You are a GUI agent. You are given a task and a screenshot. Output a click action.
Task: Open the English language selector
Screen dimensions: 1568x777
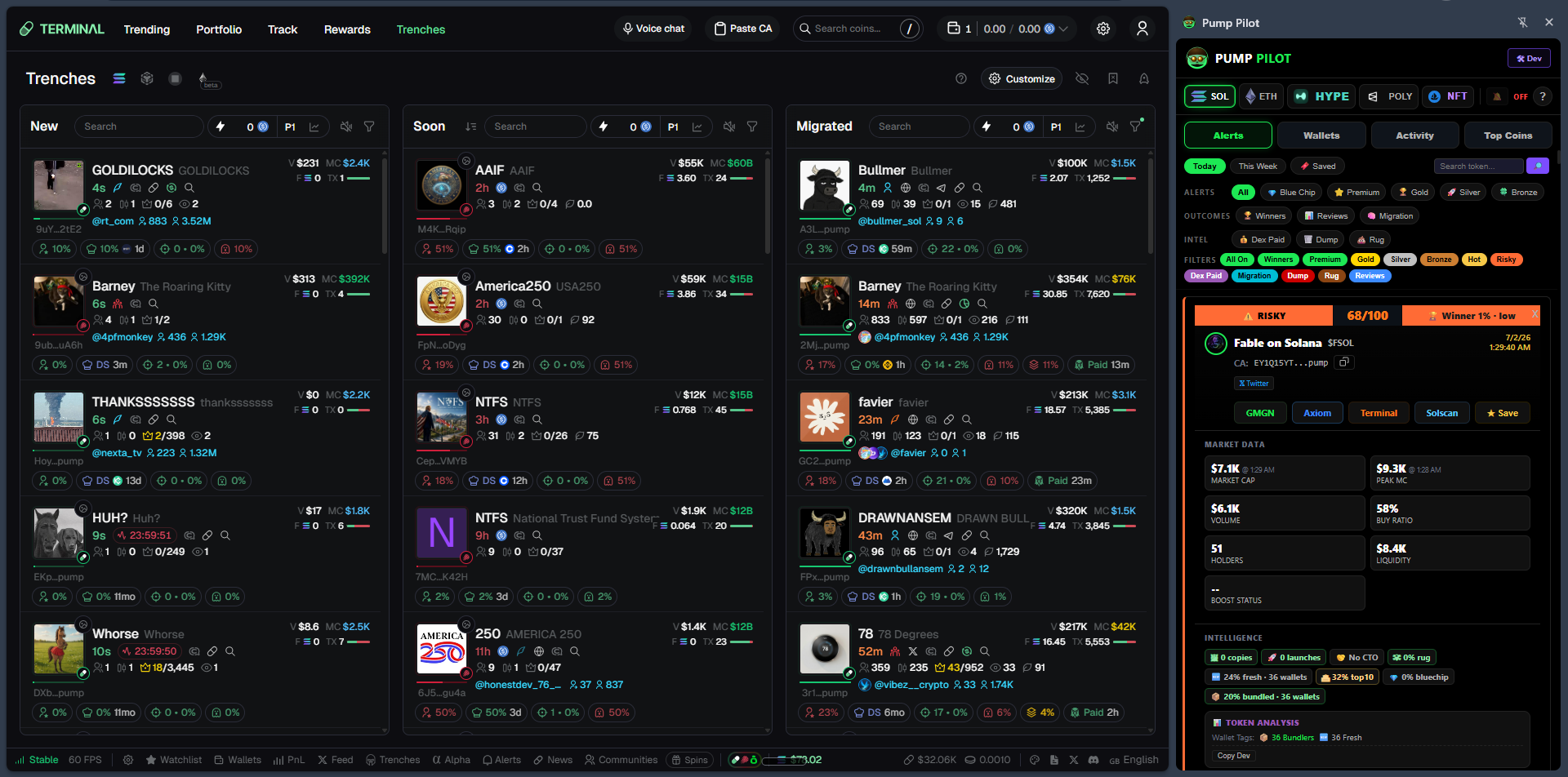(x=1134, y=760)
